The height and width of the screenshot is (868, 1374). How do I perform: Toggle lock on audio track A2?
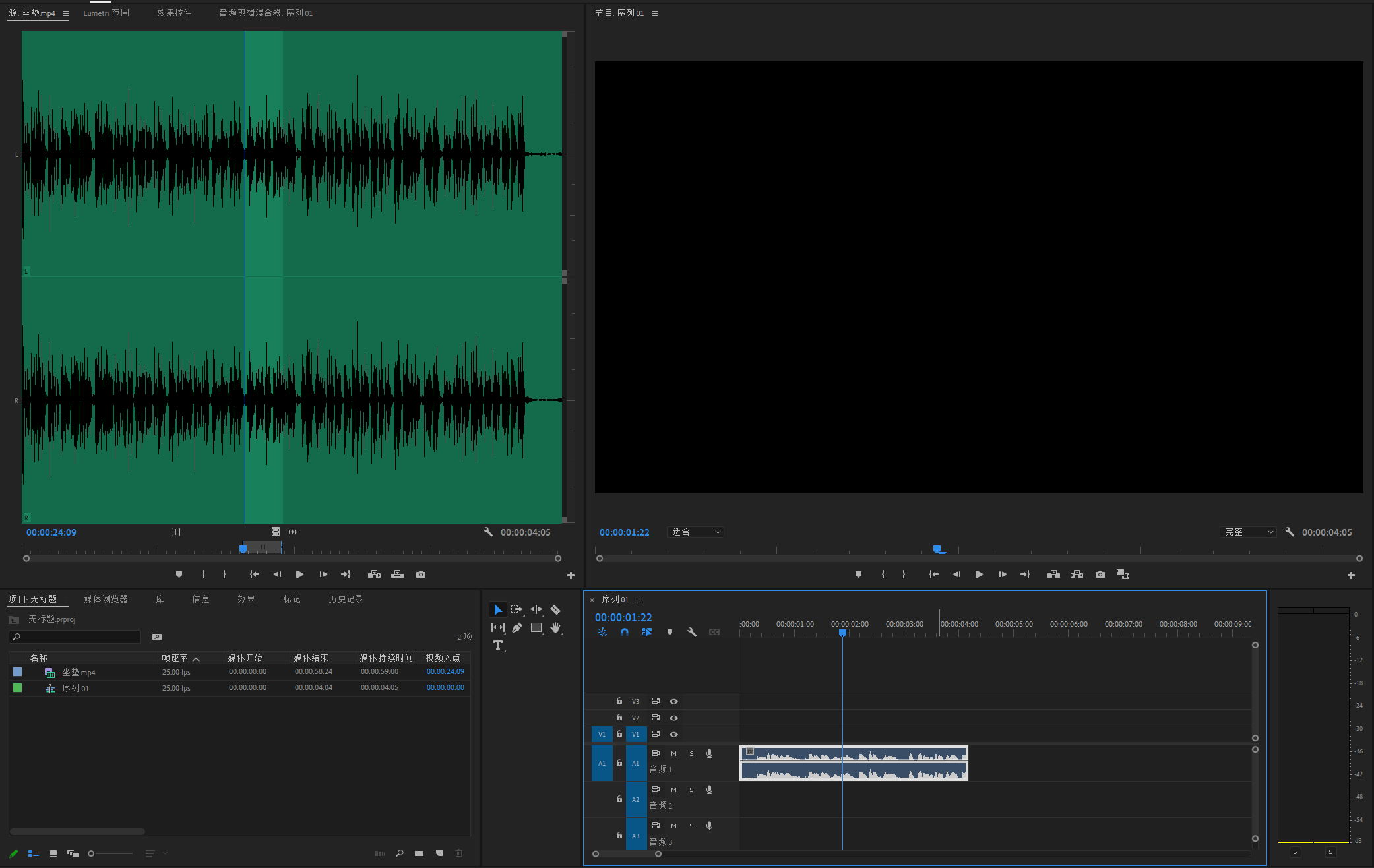click(x=619, y=799)
